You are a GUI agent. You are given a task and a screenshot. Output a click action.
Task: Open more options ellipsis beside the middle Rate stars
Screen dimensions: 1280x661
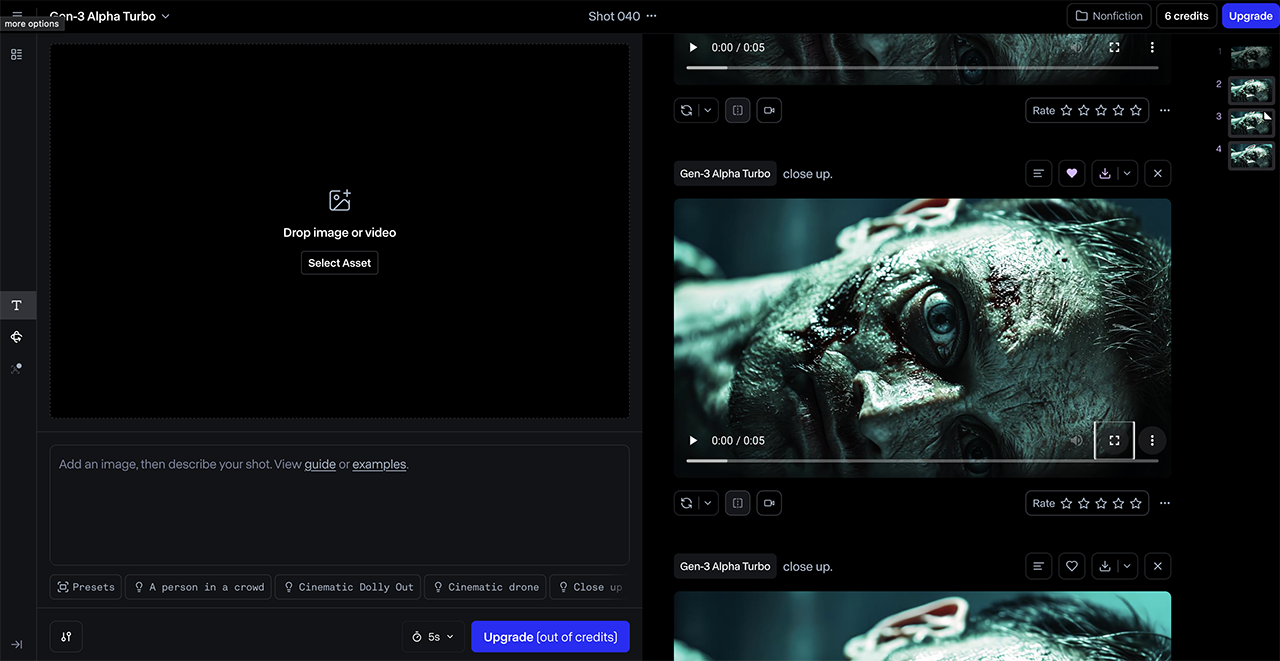point(1164,503)
